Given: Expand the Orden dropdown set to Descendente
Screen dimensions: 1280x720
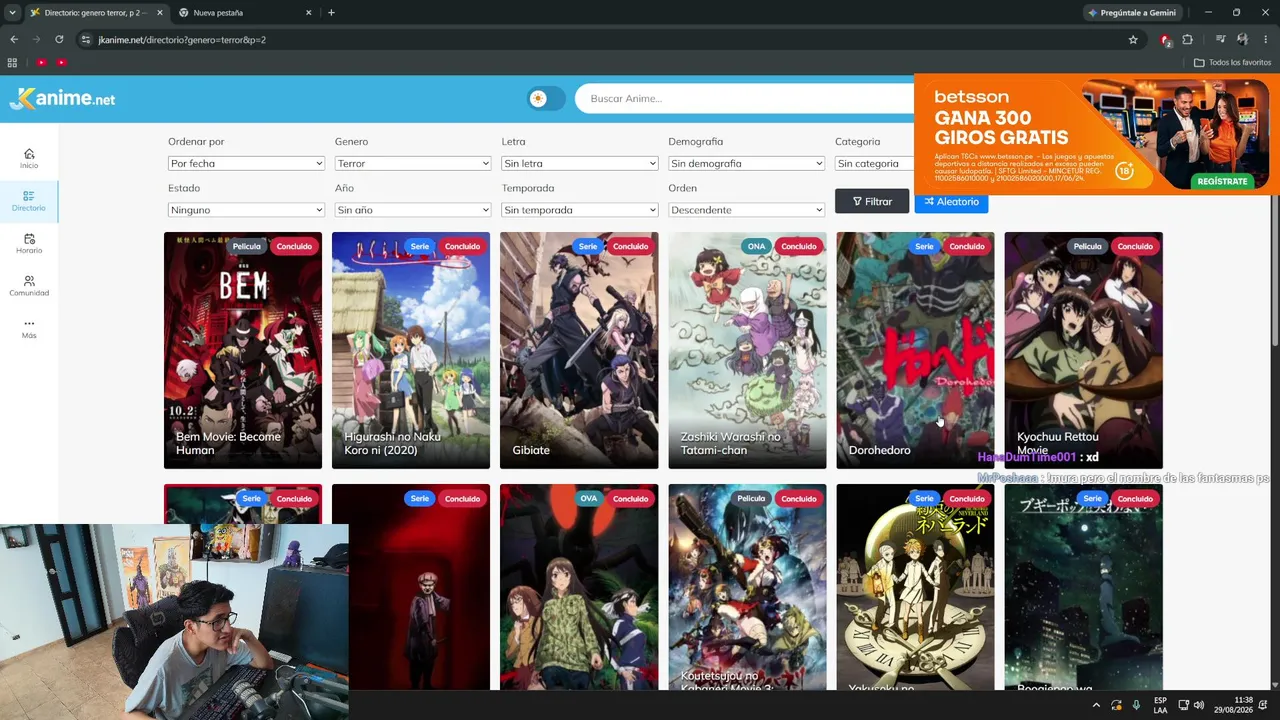Looking at the screenshot, I should (x=747, y=210).
